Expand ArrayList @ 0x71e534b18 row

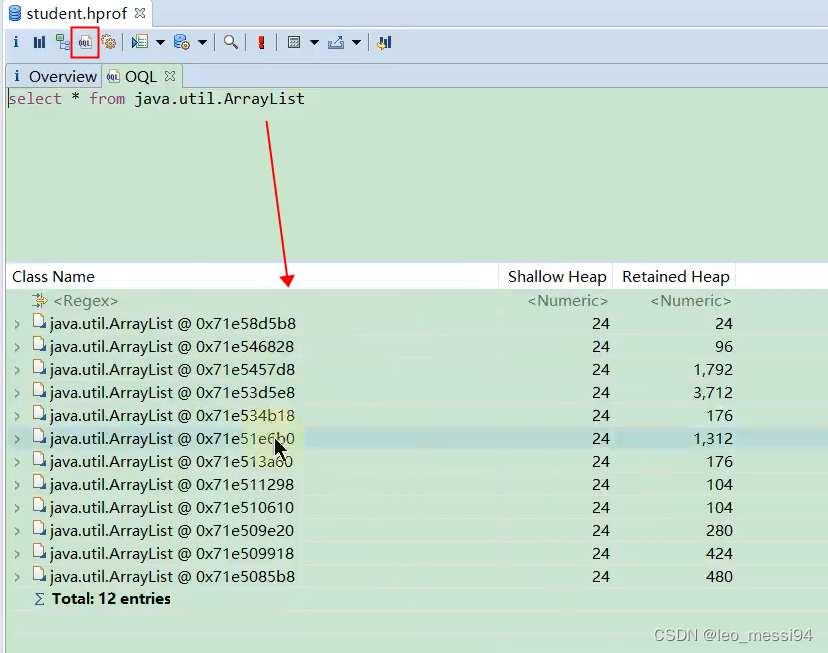17,416
